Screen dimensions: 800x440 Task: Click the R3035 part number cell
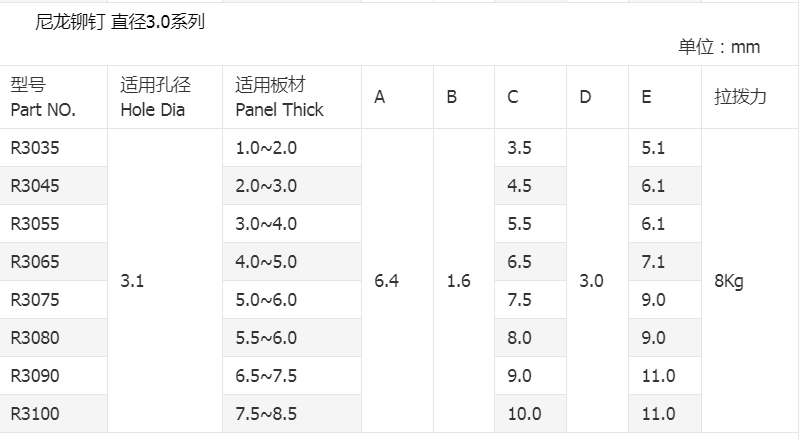[35, 148]
